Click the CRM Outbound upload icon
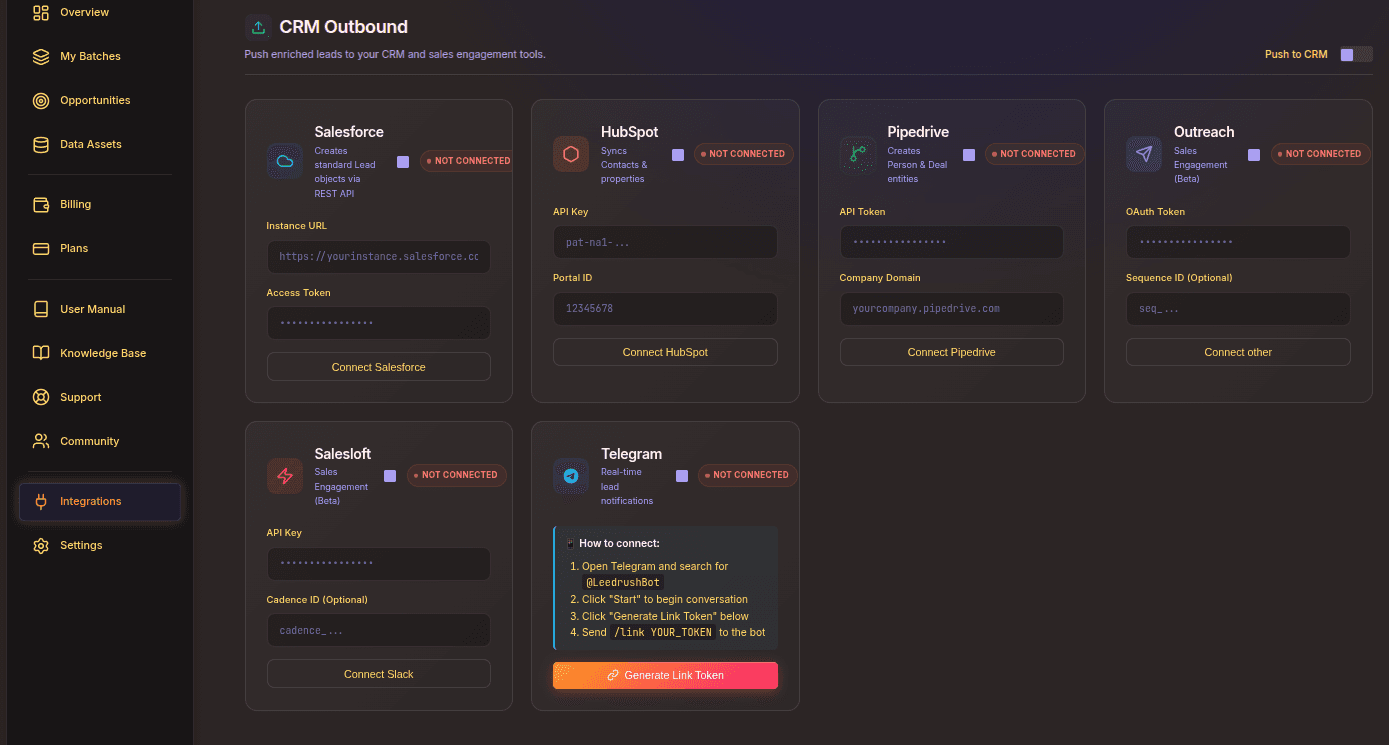The image size is (1389, 745). pyautogui.click(x=259, y=26)
